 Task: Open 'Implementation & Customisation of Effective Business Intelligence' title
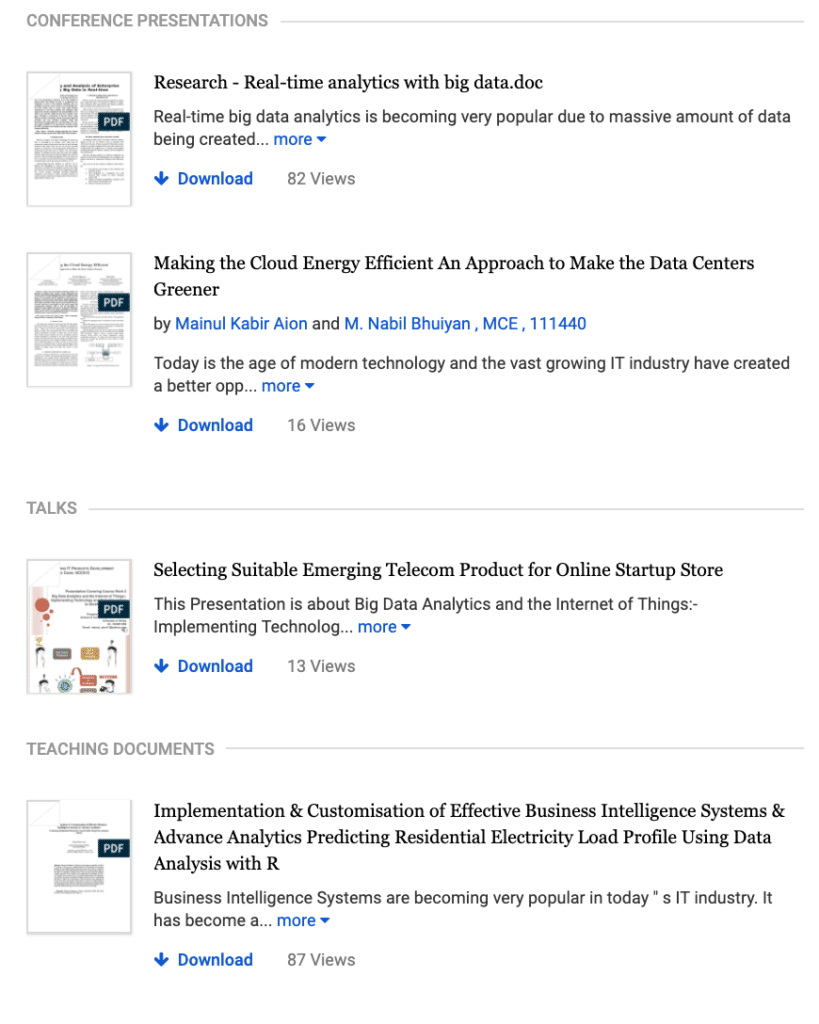(468, 812)
